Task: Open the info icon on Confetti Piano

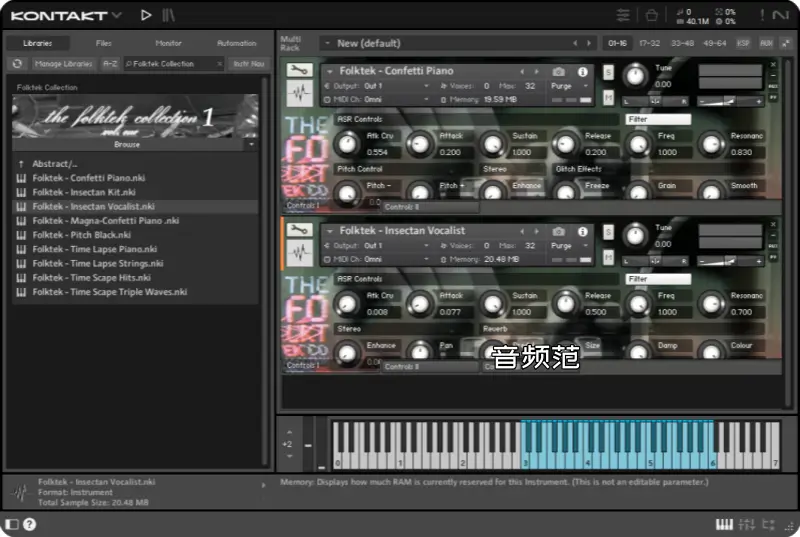Action: click(582, 71)
